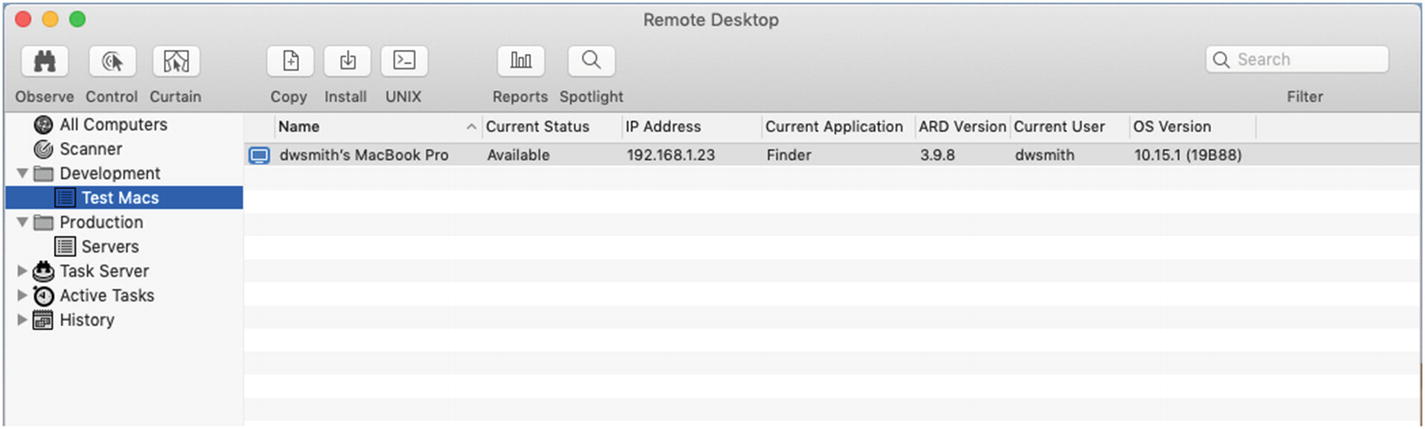Sort by the Current Status column header
Image resolution: width=1425 pixels, height=429 pixels.
pyautogui.click(x=538, y=127)
